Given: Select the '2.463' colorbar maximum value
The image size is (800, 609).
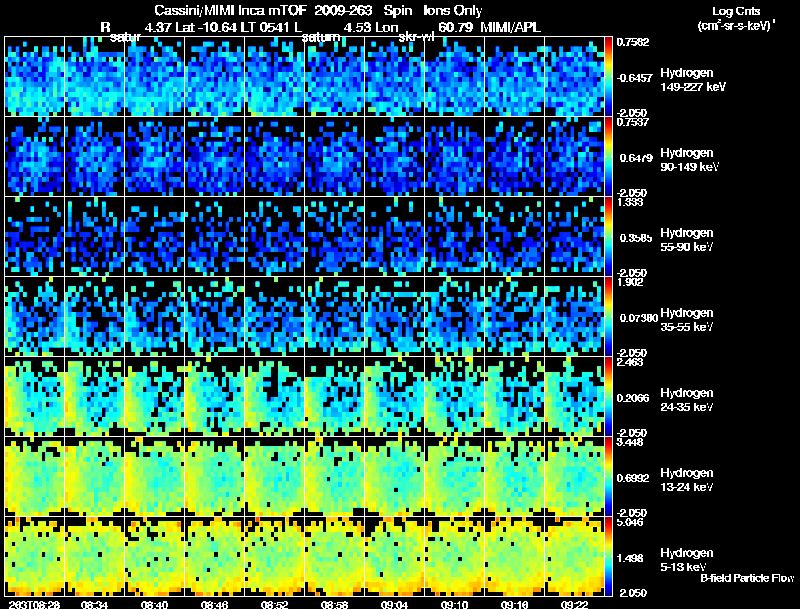Looking at the screenshot, I should [x=630, y=362].
